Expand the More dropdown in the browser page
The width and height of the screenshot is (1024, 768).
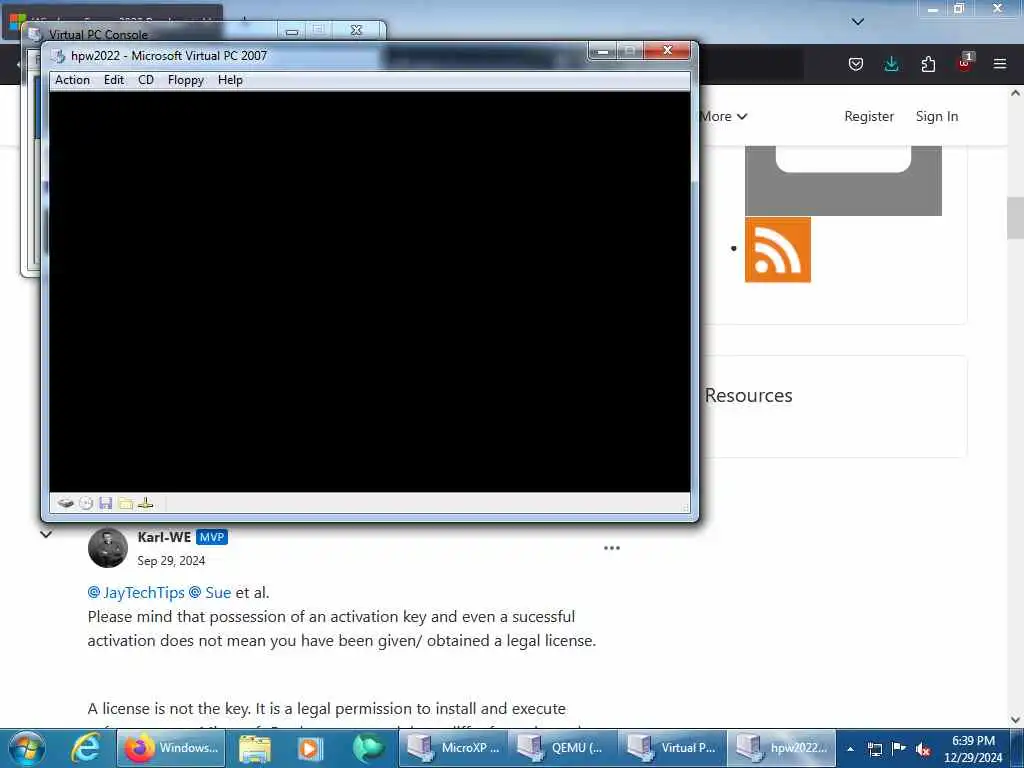724,116
